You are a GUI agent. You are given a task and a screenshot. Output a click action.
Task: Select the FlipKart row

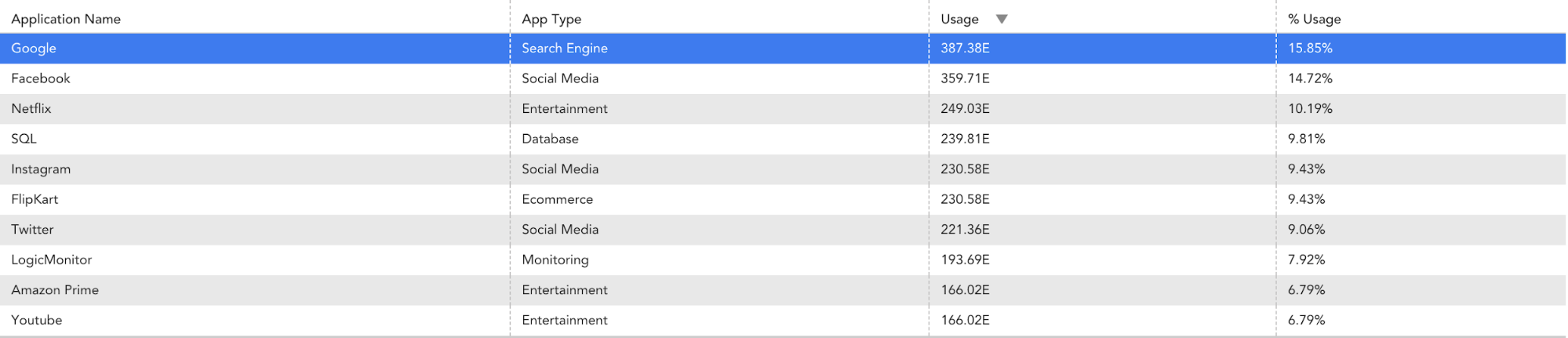pyautogui.click(x=35, y=199)
